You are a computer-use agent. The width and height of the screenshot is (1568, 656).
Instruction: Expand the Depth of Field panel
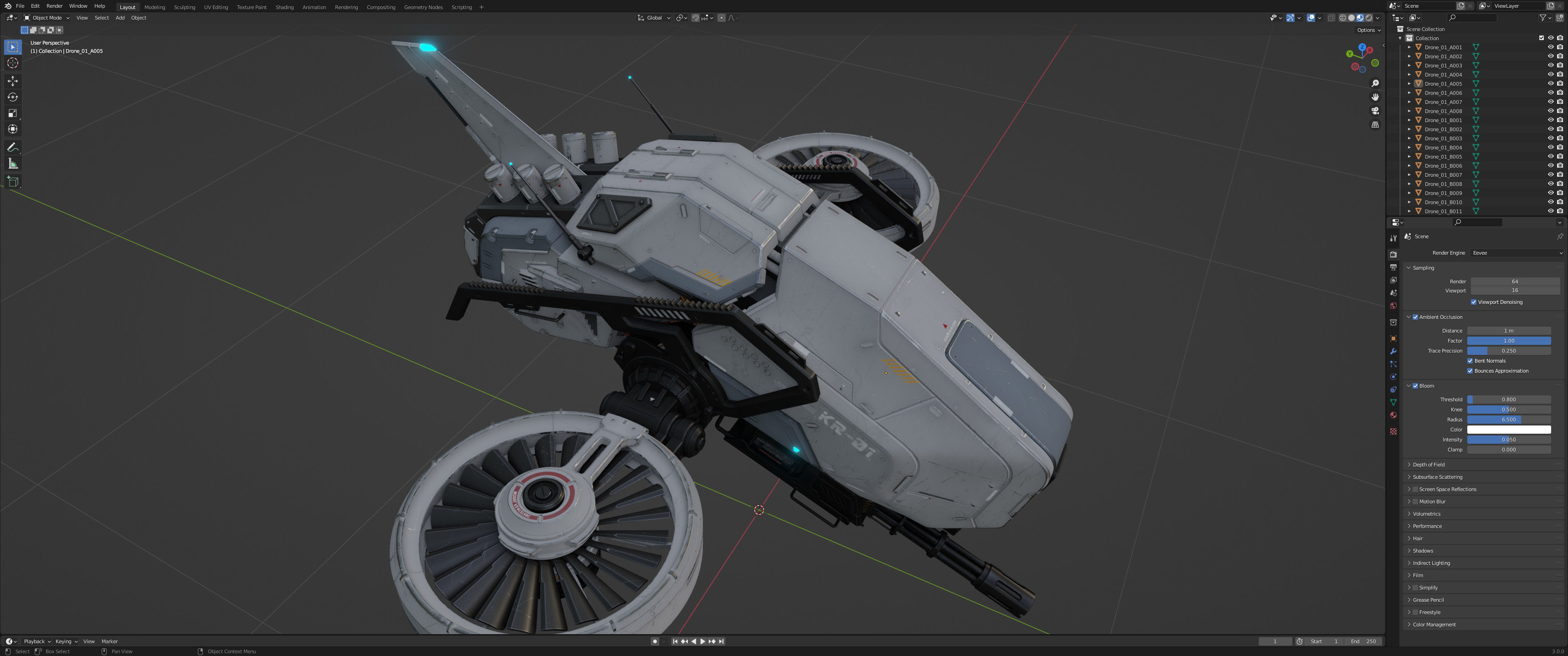pos(1428,464)
